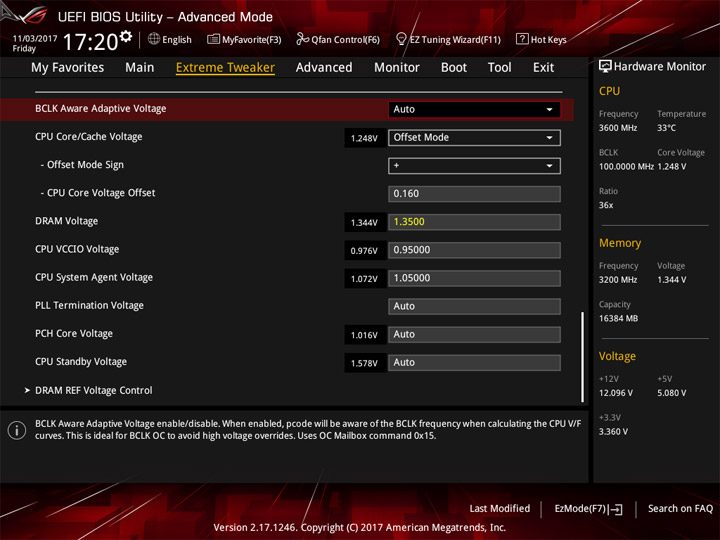Select the DRAM Voltage 1.3500 field
Viewport: 720px width, 540px height.
pyautogui.click(x=474, y=222)
